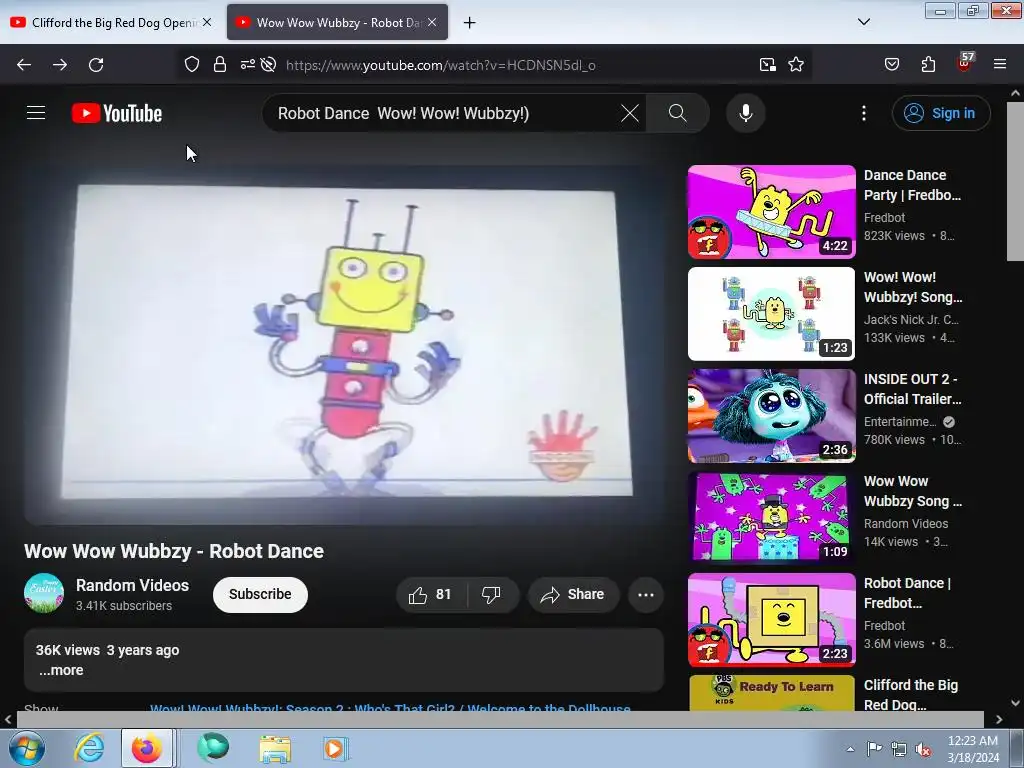This screenshot has width=1024, height=768.
Task: Save page to Pocket
Action: pos(892,65)
